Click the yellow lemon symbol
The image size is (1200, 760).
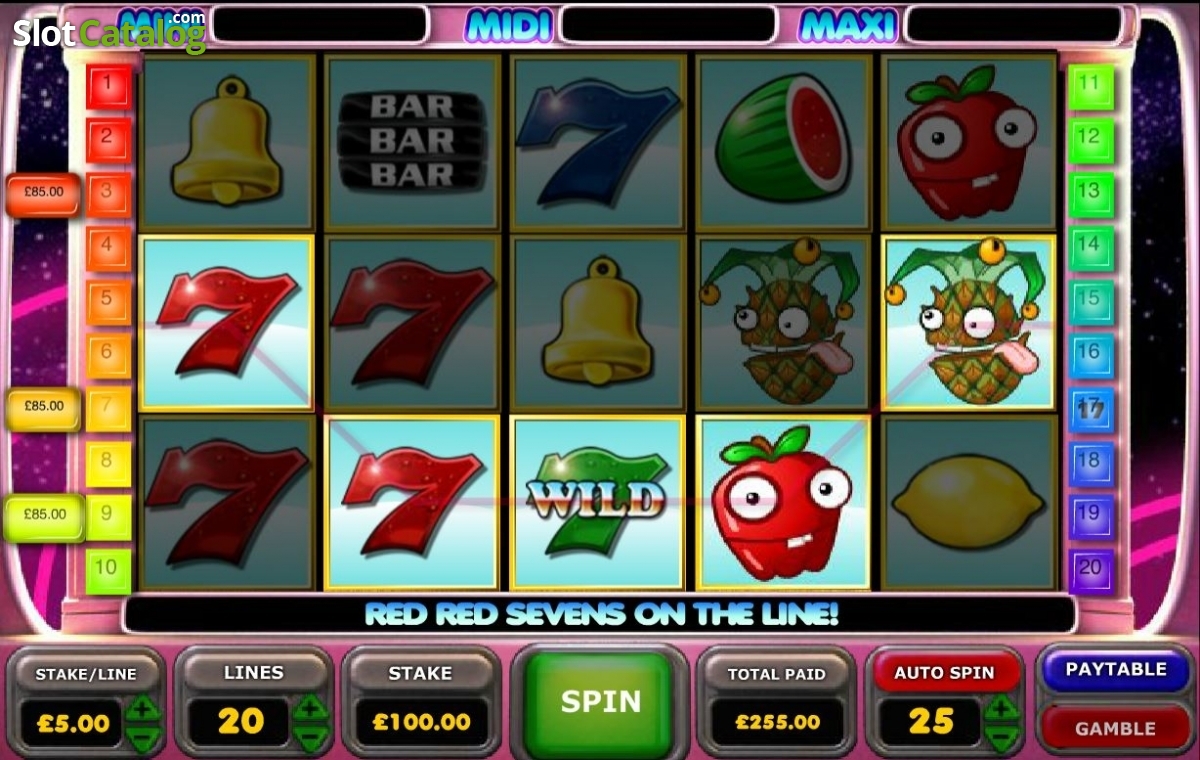(x=969, y=502)
